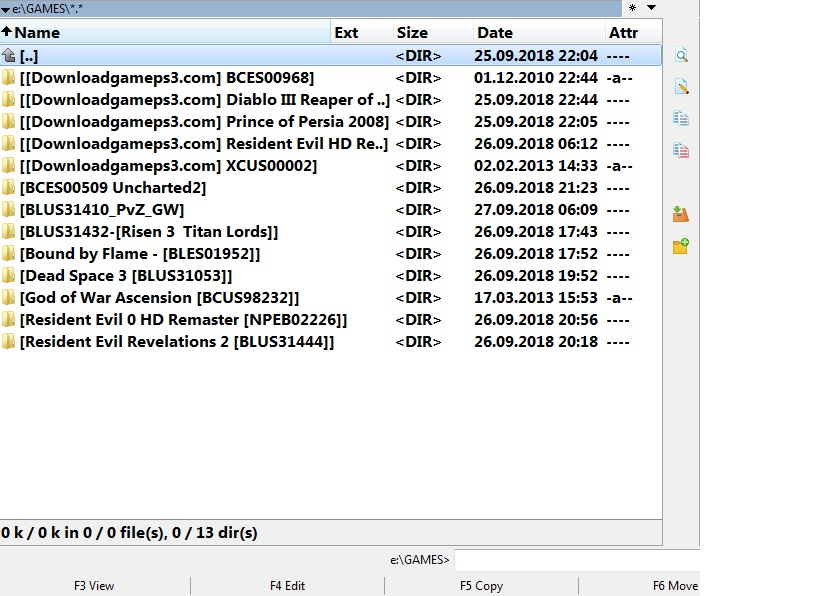Click the folder icon of BCES00968
This screenshot has height=596, width=819.
click(x=8, y=78)
